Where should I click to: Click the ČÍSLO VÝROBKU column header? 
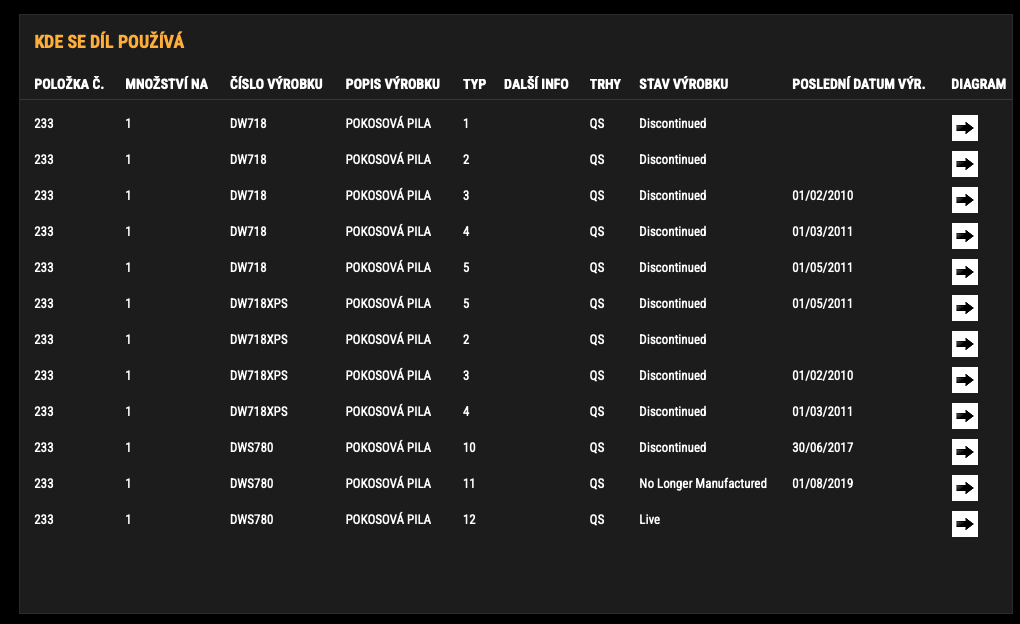pos(276,84)
